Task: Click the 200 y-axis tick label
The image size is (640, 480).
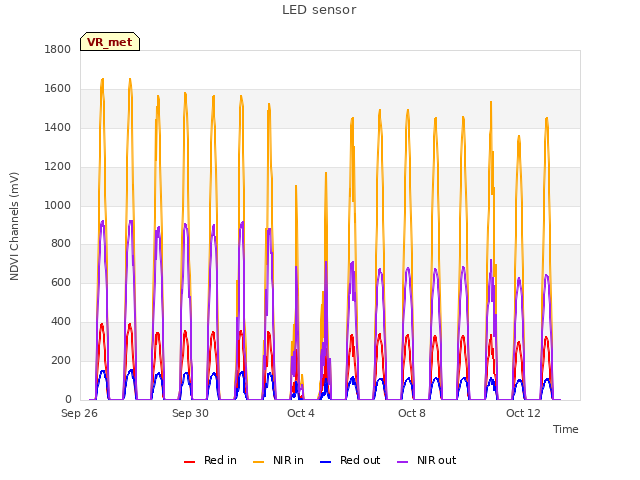Action: coord(61,360)
